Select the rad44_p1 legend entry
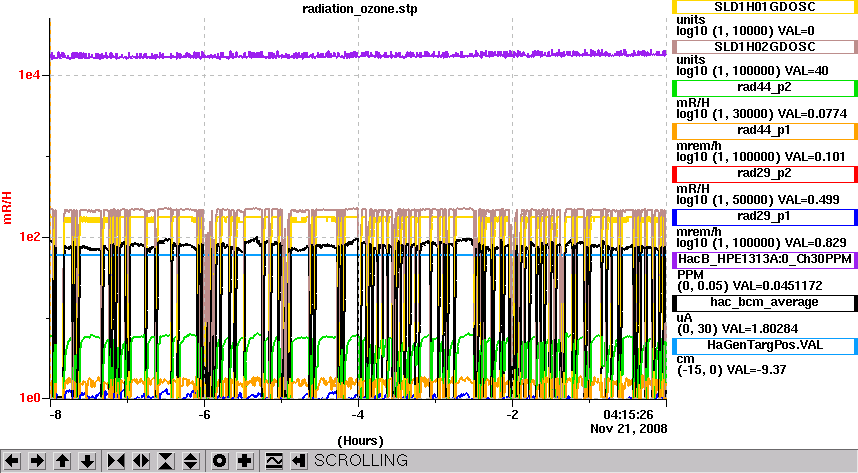The width and height of the screenshot is (858, 473). 764,130
